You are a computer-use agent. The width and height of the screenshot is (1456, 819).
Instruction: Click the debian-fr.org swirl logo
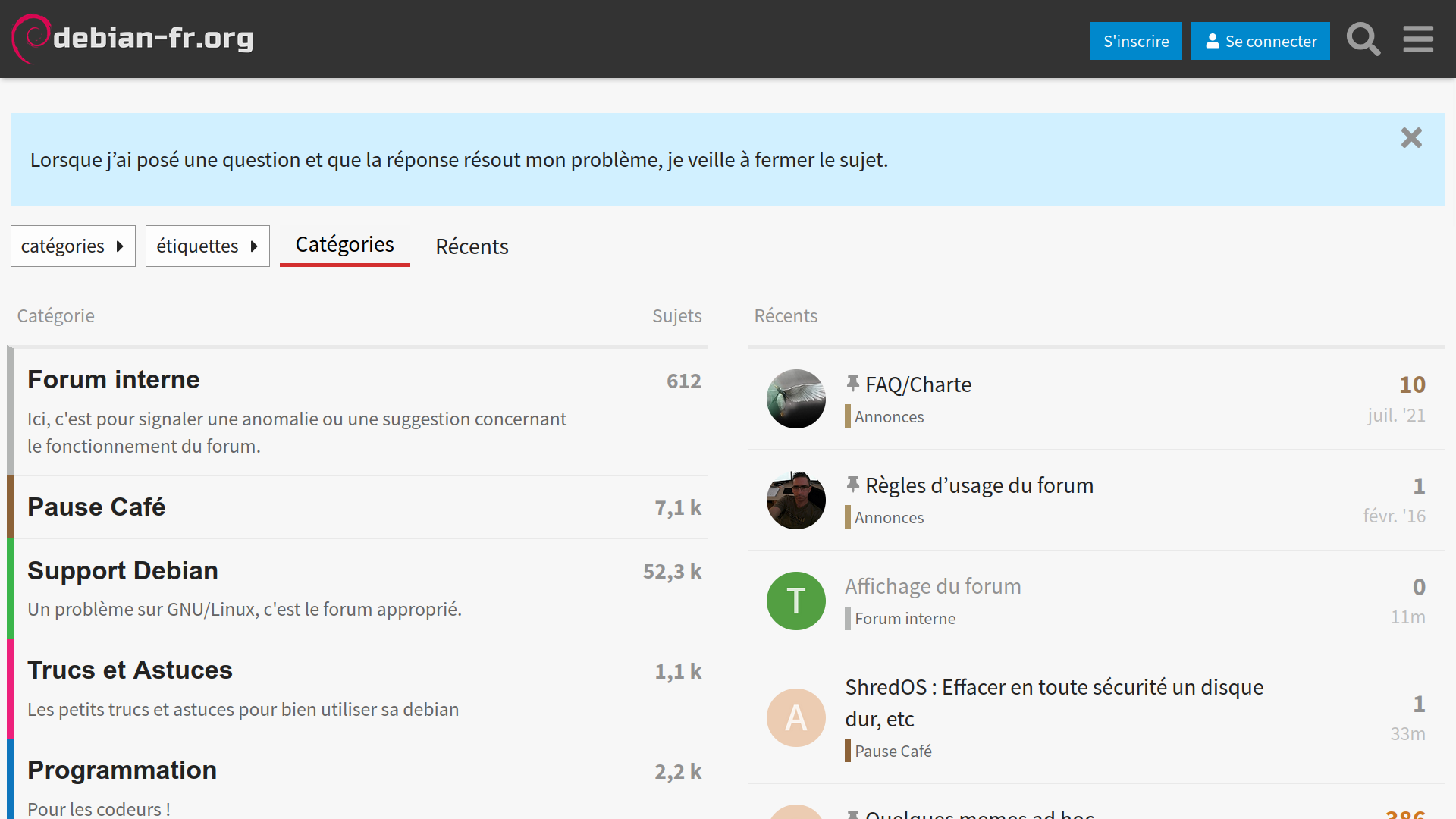tap(133, 39)
